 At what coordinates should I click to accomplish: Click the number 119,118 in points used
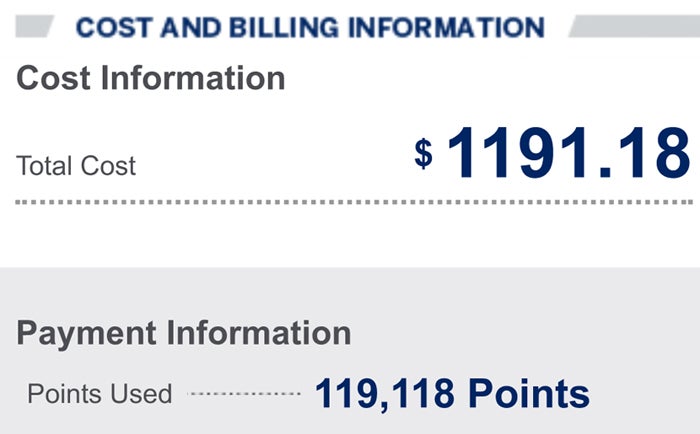pyautogui.click(x=385, y=394)
